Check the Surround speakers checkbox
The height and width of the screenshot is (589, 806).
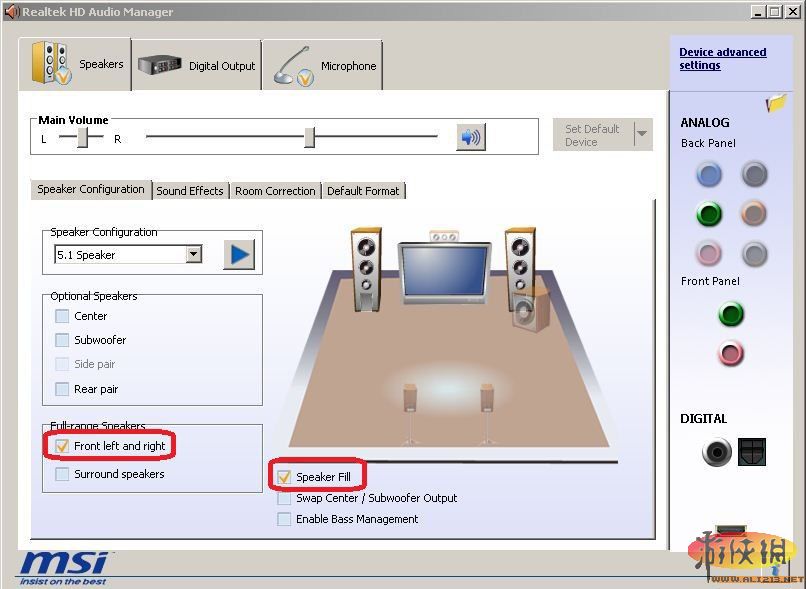click(62, 474)
